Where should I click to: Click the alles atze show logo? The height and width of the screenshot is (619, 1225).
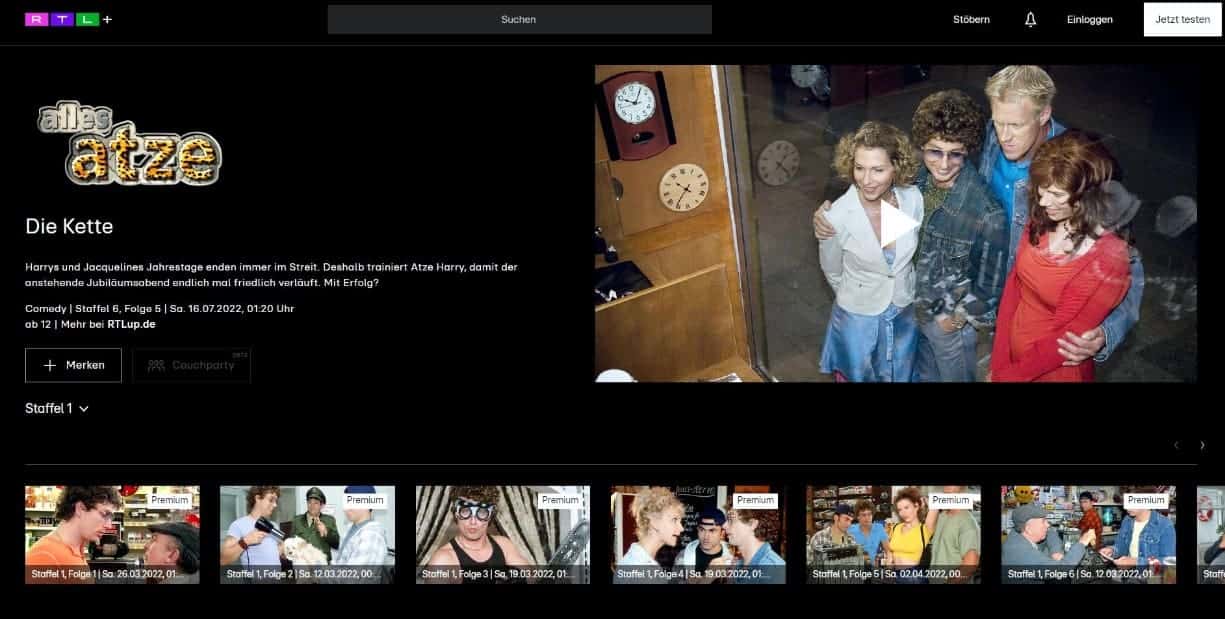(x=129, y=144)
